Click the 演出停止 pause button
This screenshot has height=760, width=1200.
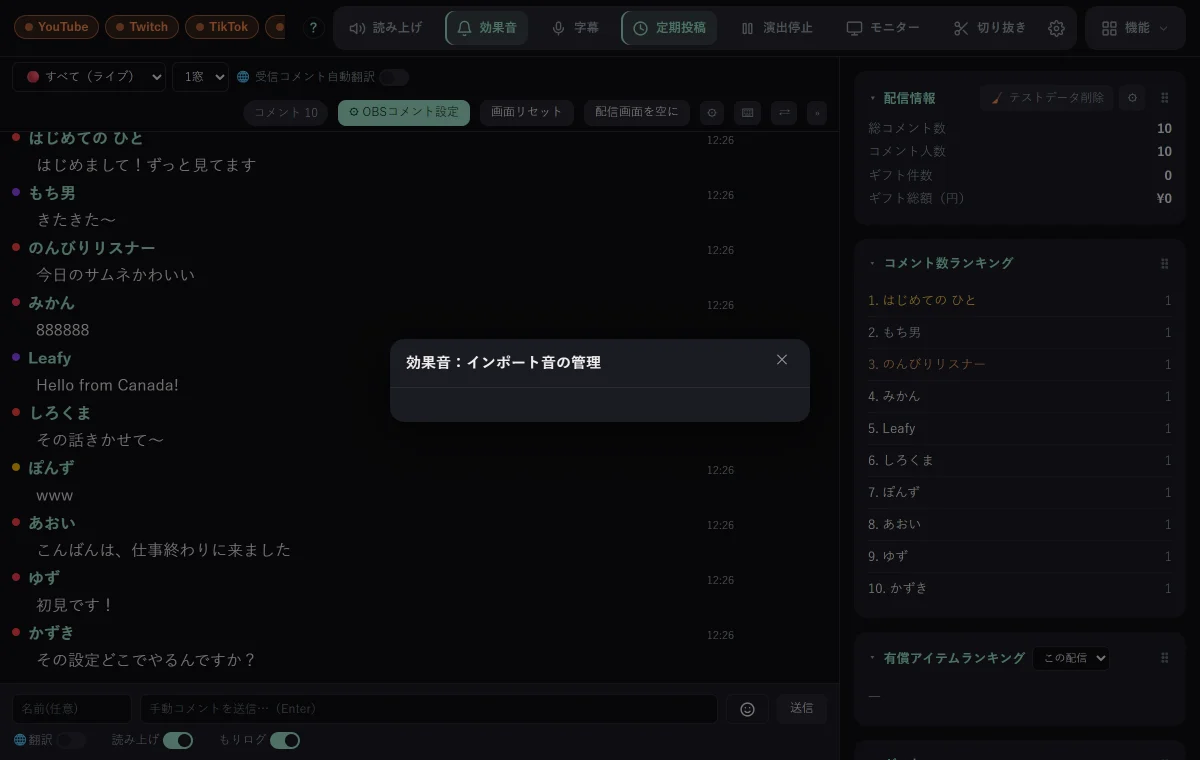point(777,28)
